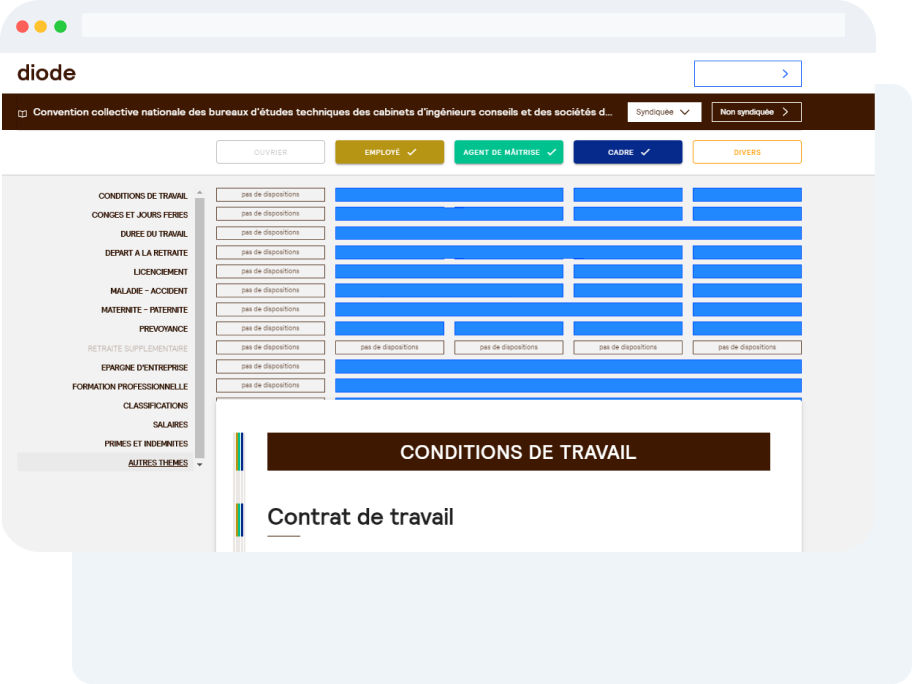The height and width of the screenshot is (684, 912).
Task: Click Divers blue bar for Conditions de travail
Action: pos(747,195)
